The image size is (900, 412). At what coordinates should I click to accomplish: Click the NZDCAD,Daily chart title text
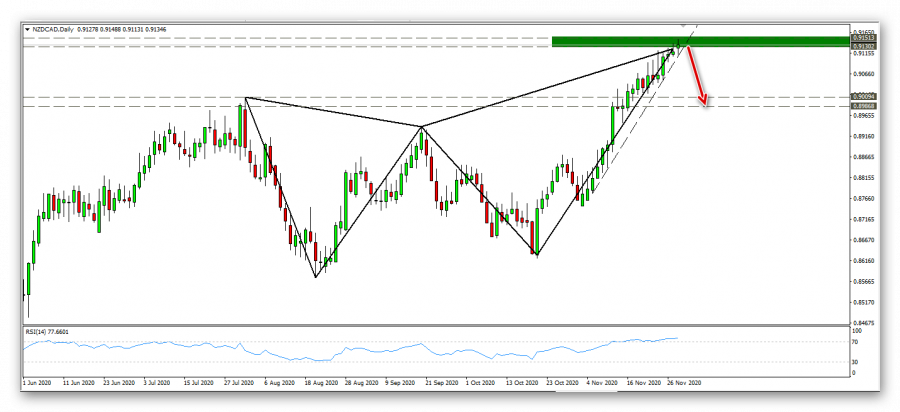click(54, 31)
